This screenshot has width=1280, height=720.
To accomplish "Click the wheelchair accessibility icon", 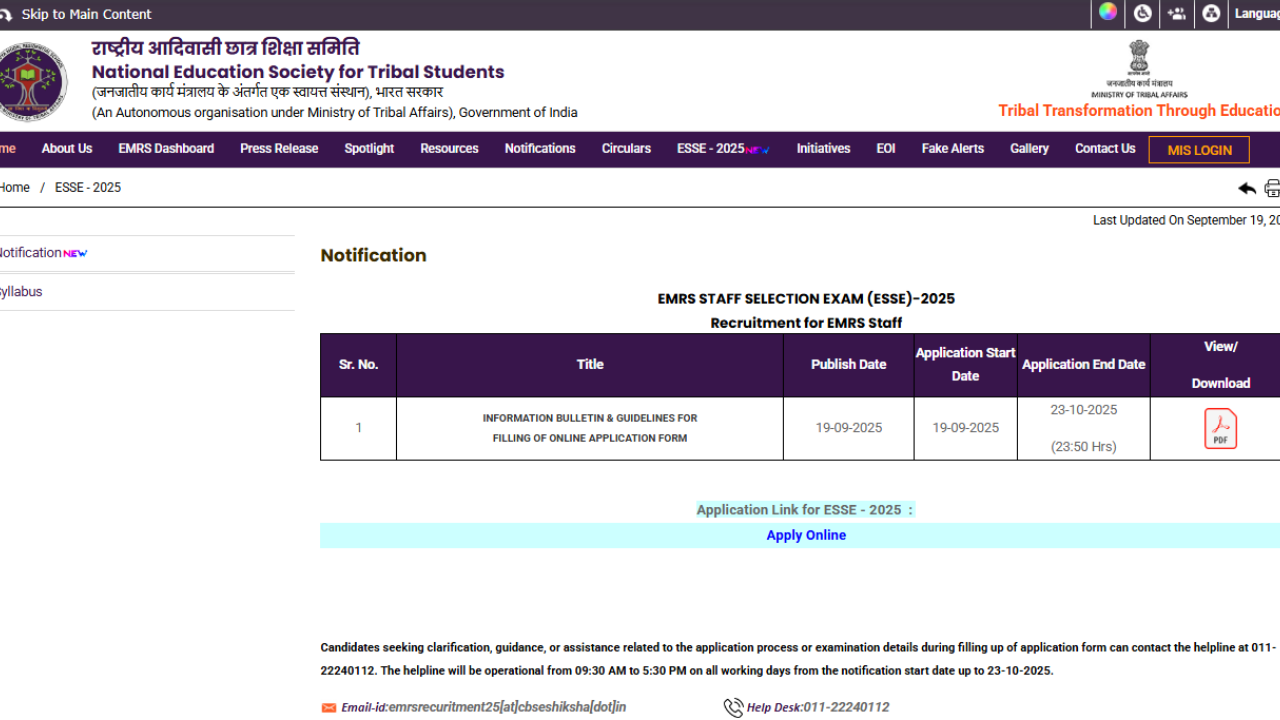I will [1142, 13].
